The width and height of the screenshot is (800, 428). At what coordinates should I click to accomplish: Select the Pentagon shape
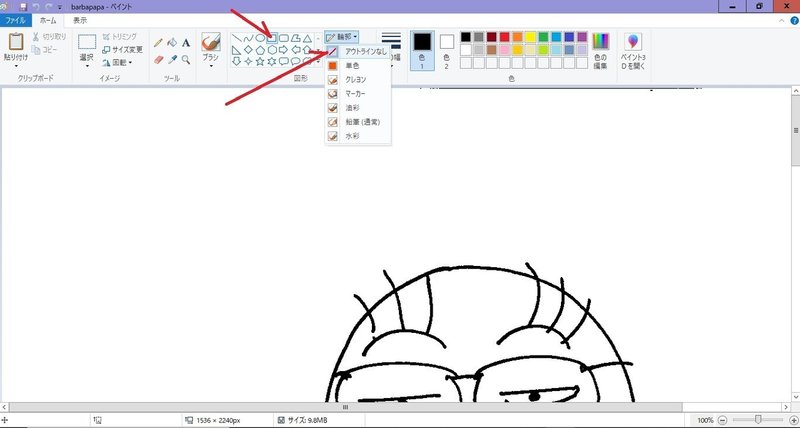pos(260,50)
